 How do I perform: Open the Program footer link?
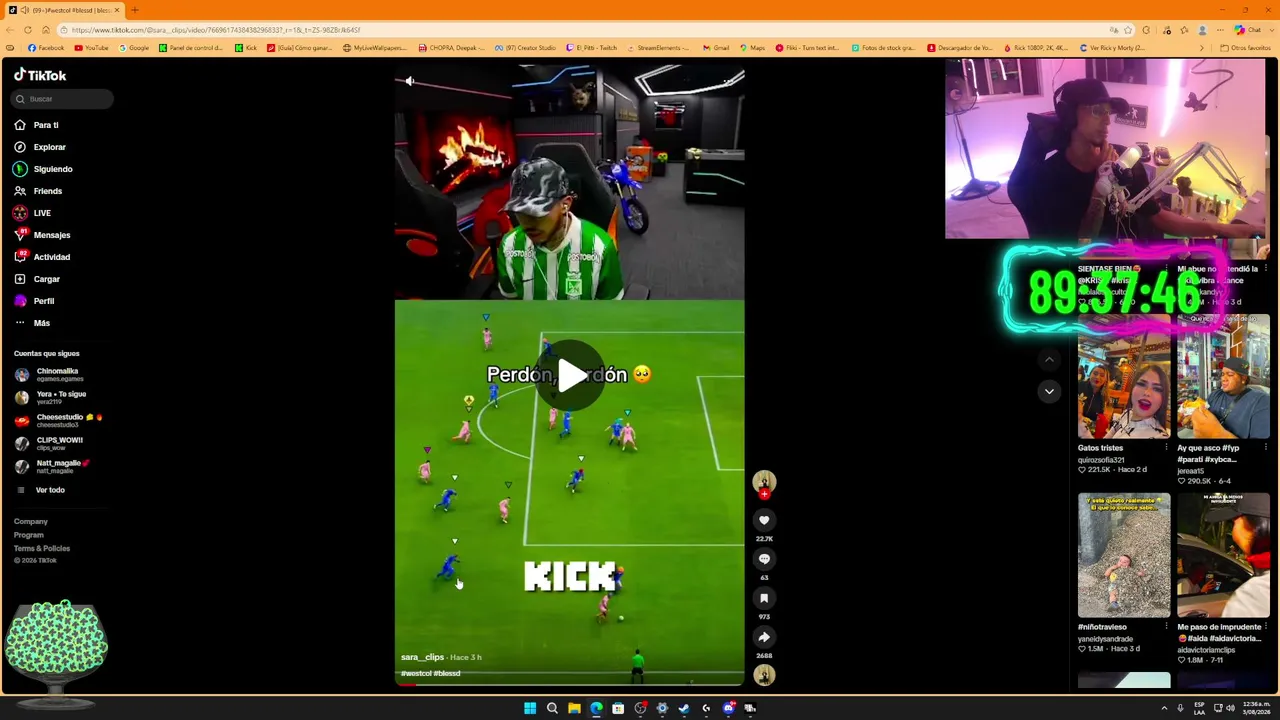[29, 535]
